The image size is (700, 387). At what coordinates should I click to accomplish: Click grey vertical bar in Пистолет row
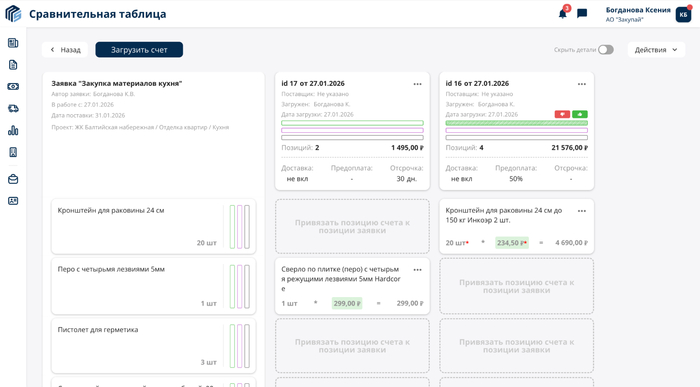pos(247,346)
